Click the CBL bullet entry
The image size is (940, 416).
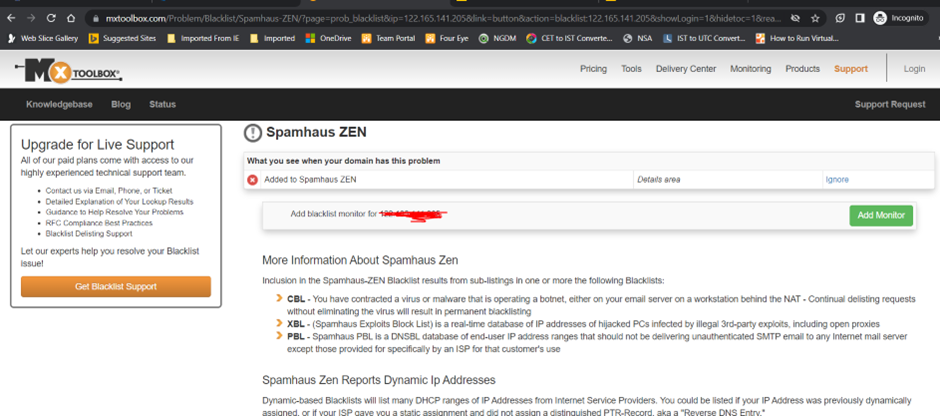click(601, 305)
